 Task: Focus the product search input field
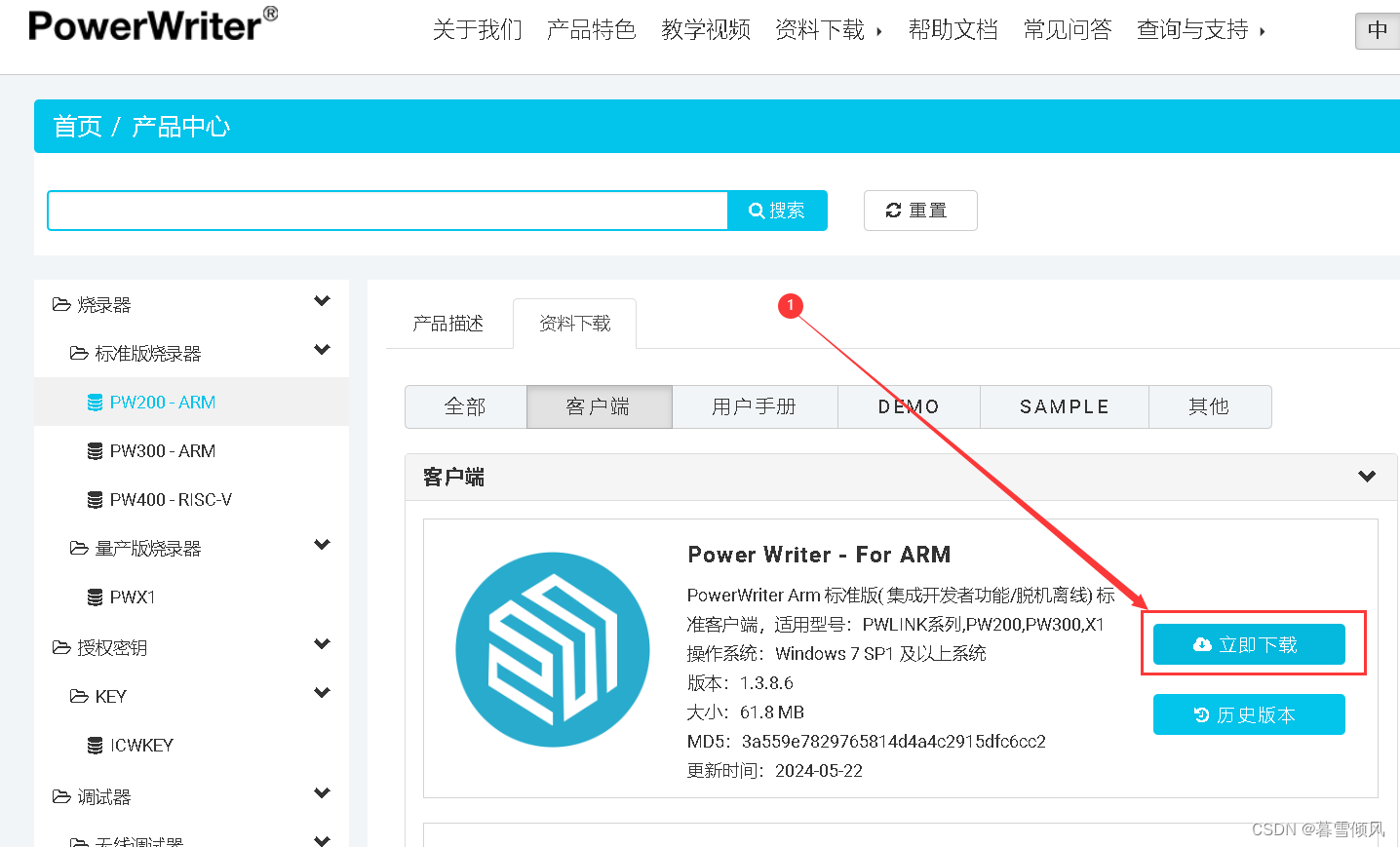[x=388, y=211]
